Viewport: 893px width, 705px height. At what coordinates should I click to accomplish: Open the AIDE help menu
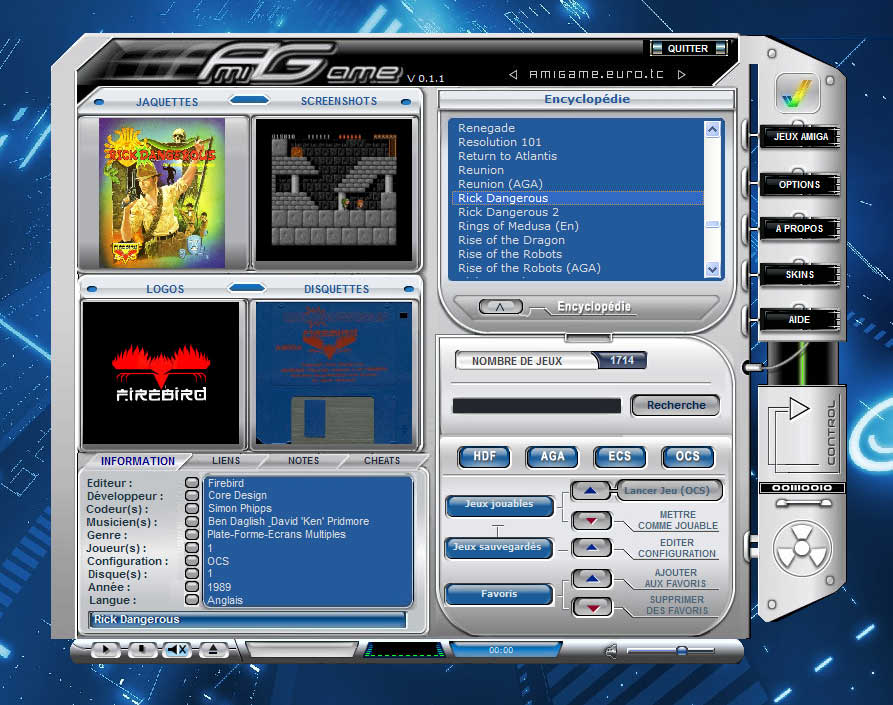coord(800,319)
